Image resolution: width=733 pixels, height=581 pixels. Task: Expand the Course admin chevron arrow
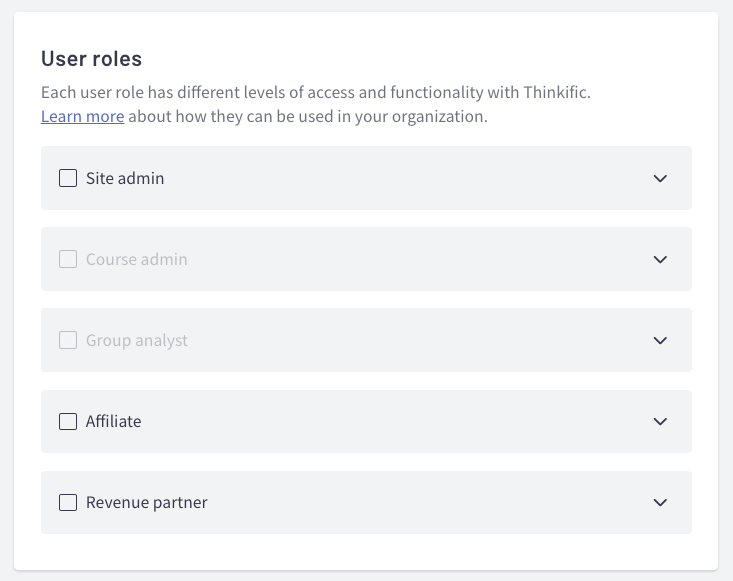(x=660, y=259)
